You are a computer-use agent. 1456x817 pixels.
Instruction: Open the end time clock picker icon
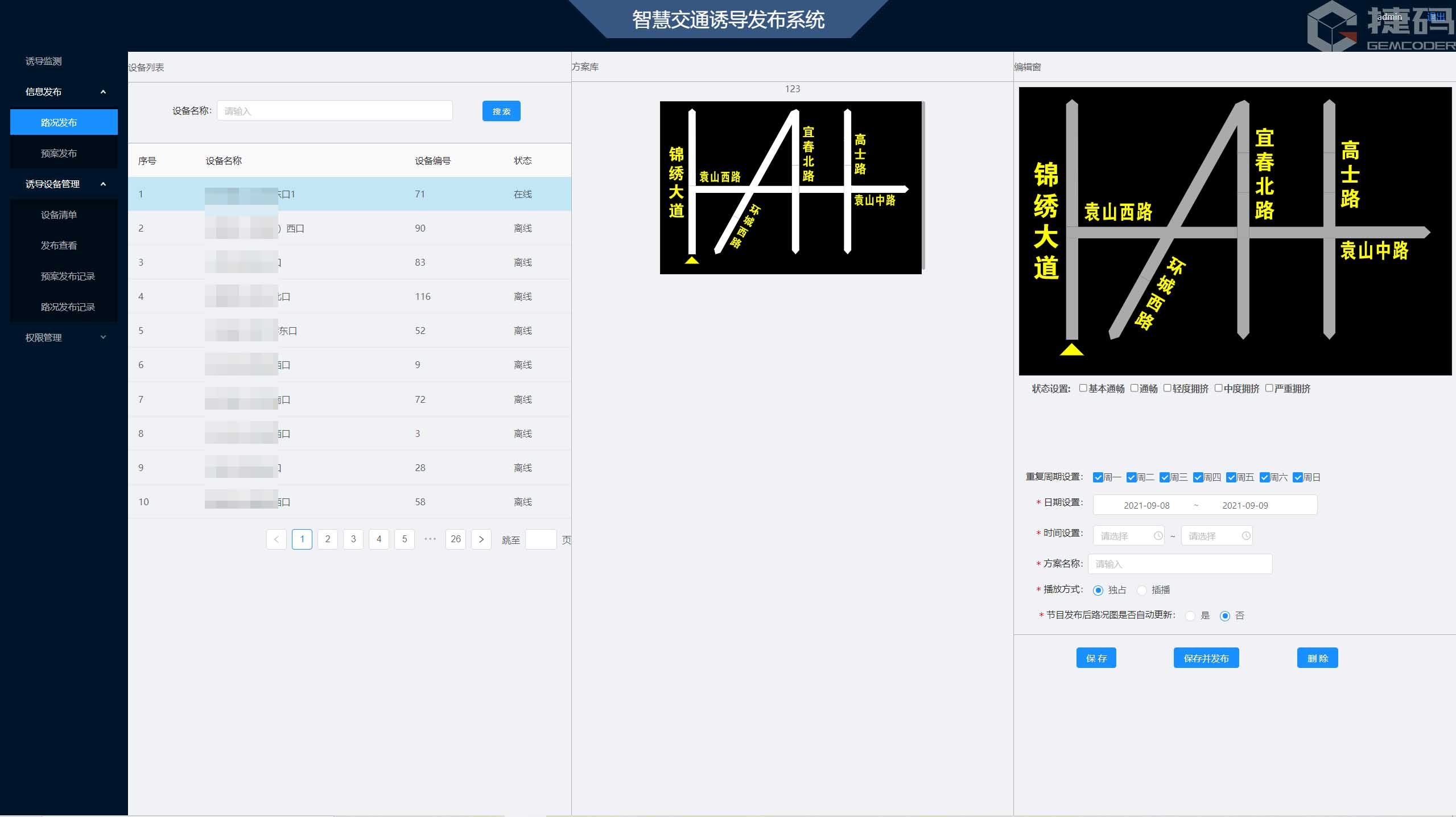click(x=1245, y=535)
